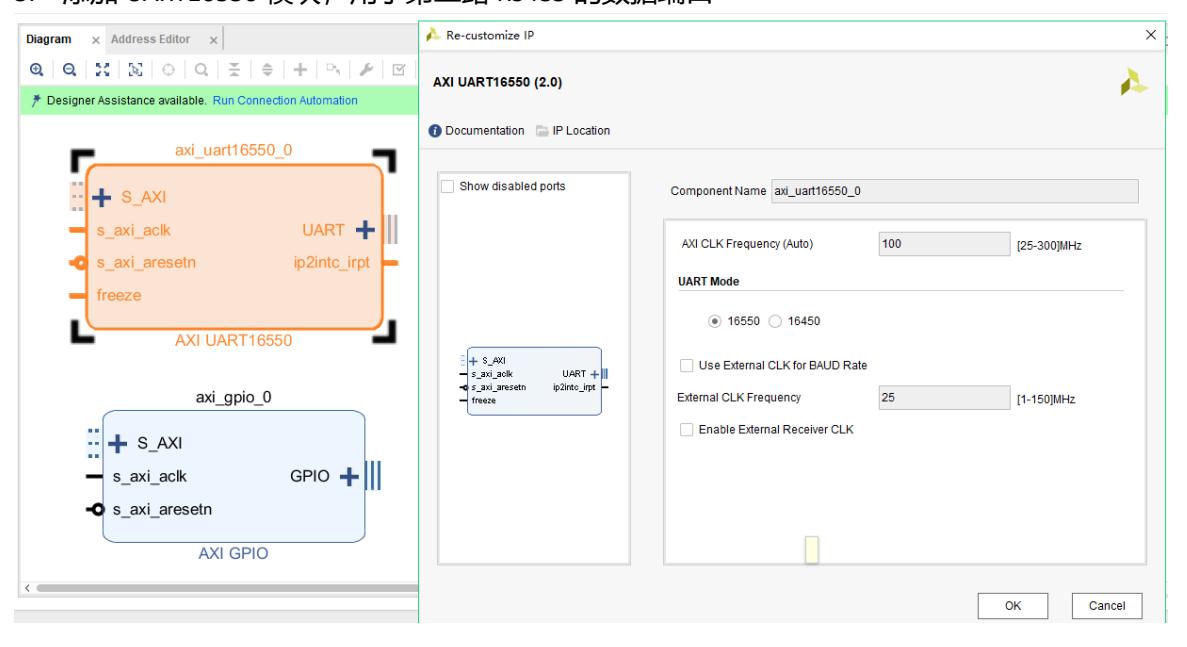Image resolution: width=1187 pixels, height=647 pixels.
Task: Enable Show disabled ports checkbox
Action: point(448,186)
